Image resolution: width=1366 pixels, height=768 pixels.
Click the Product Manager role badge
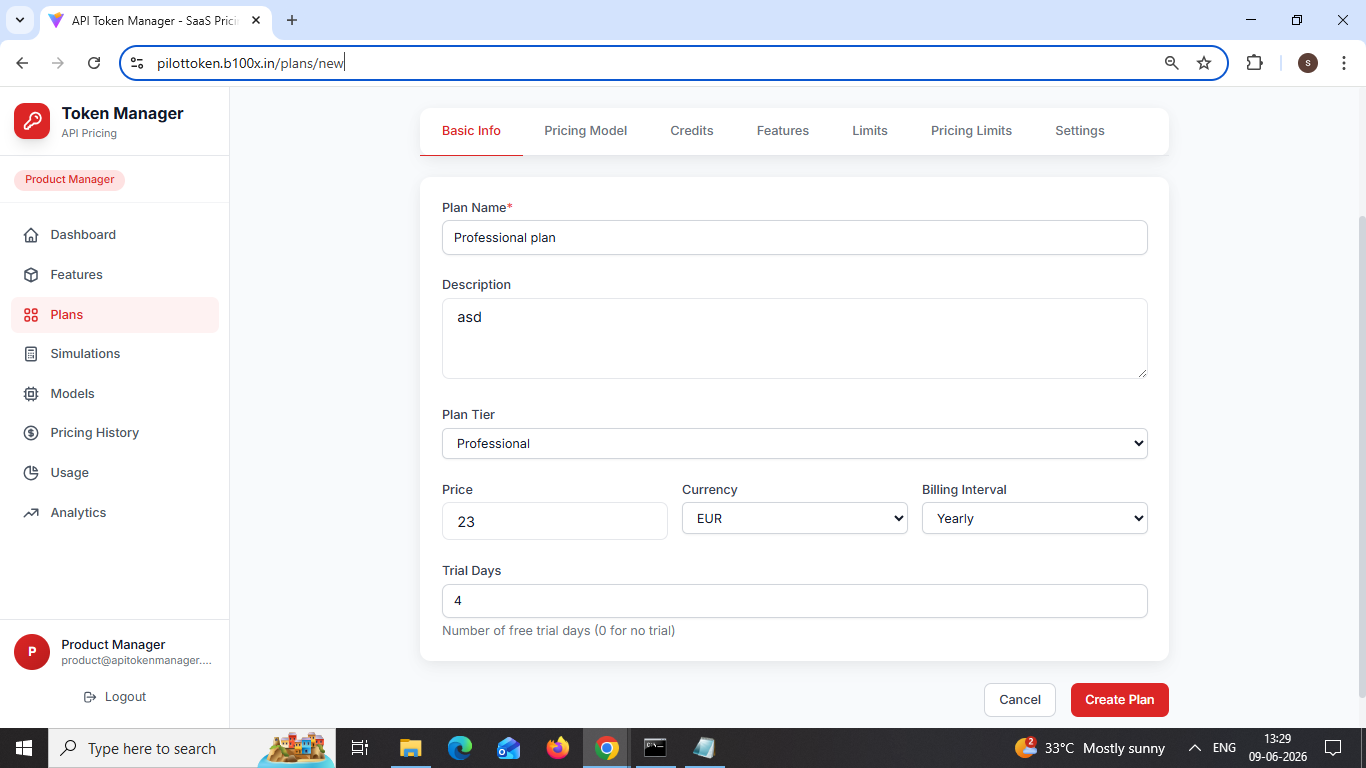point(69,180)
